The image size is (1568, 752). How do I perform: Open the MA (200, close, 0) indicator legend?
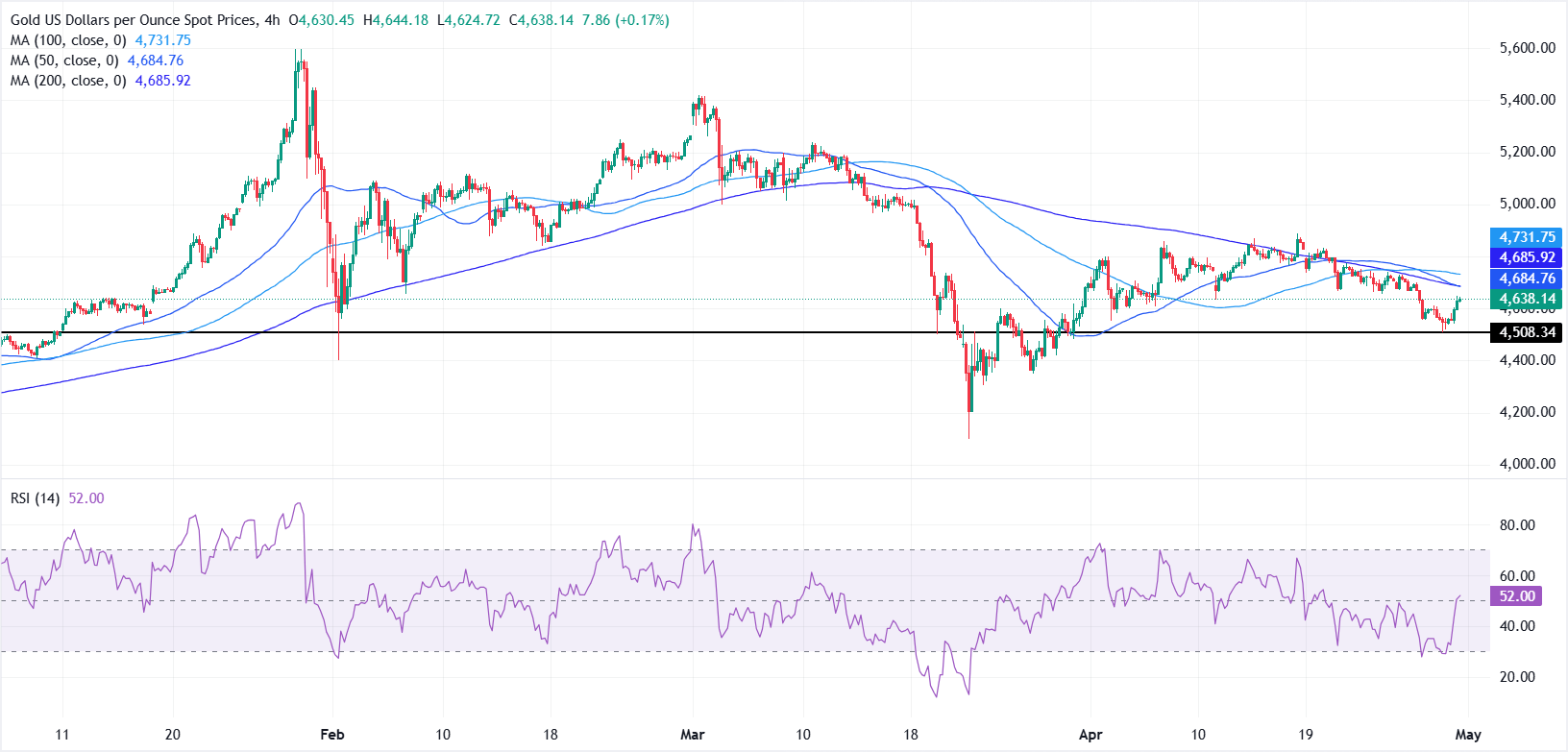[68, 81]
